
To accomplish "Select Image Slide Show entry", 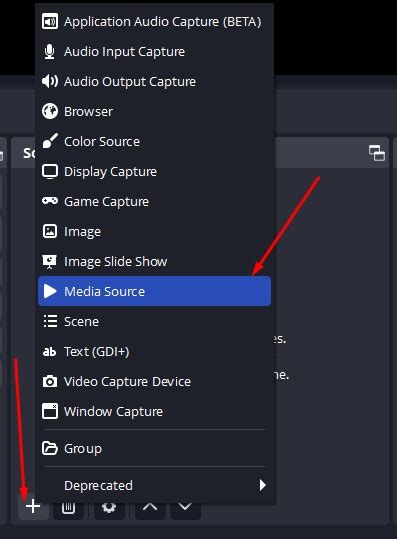I will [x=154, y=262].
